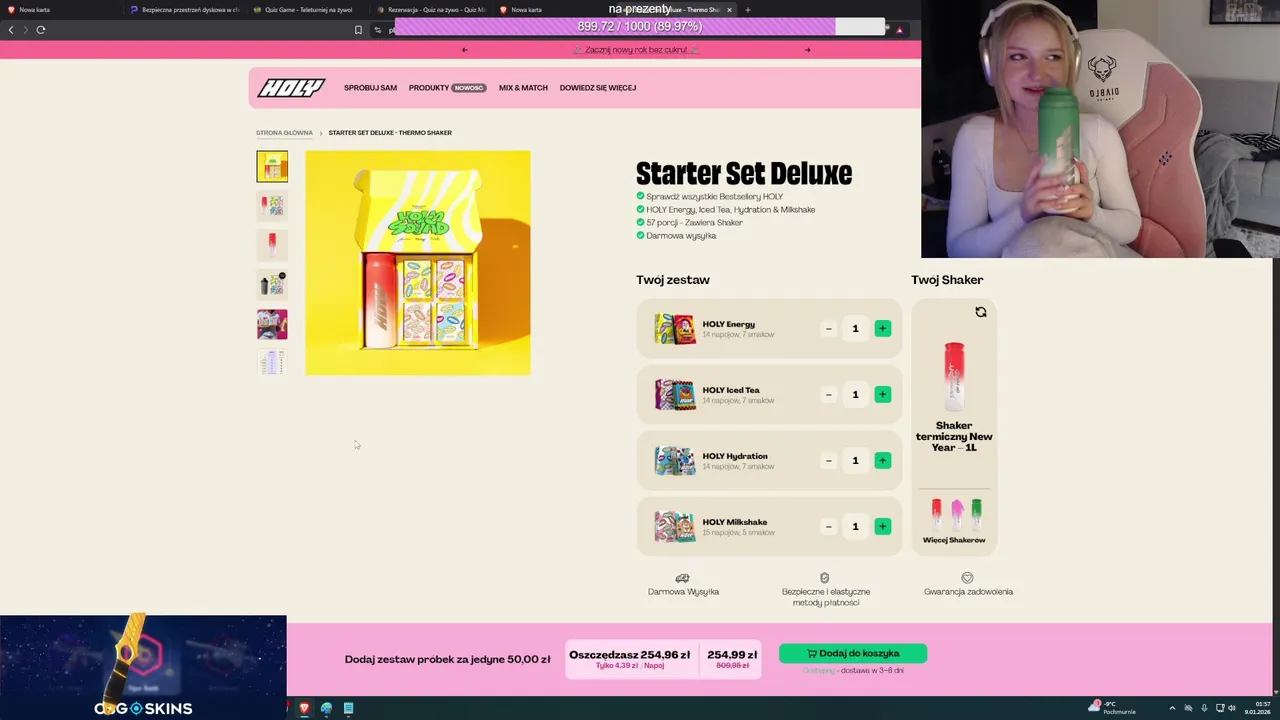Select the fifth product gallery thumbnail

click(x=272, y=324)
